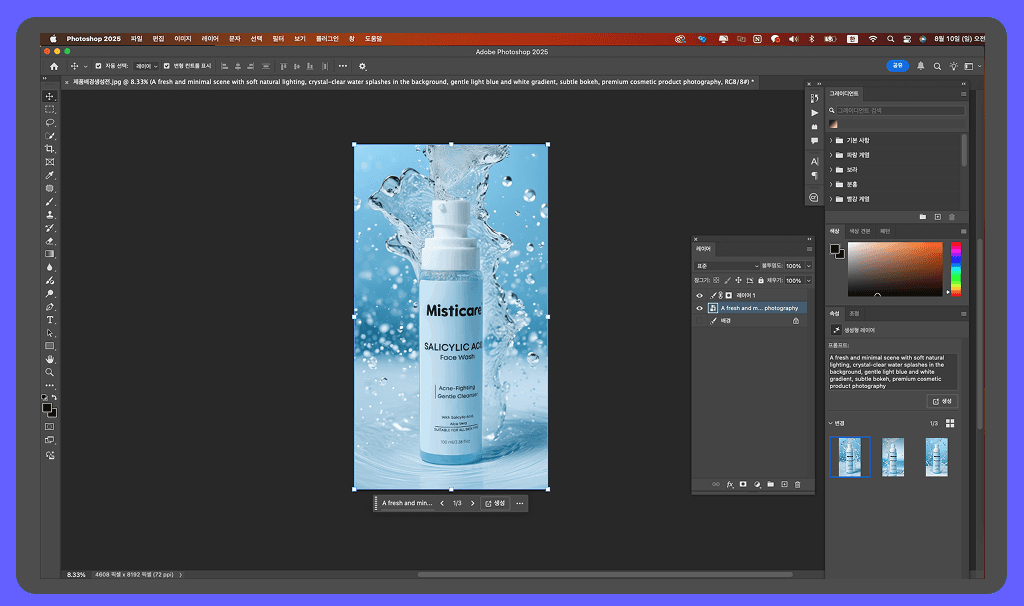Image resolution: width=1024 pixels, height=606 pixels.
Task: Select the Gradient tool
Action: (50, 254)
